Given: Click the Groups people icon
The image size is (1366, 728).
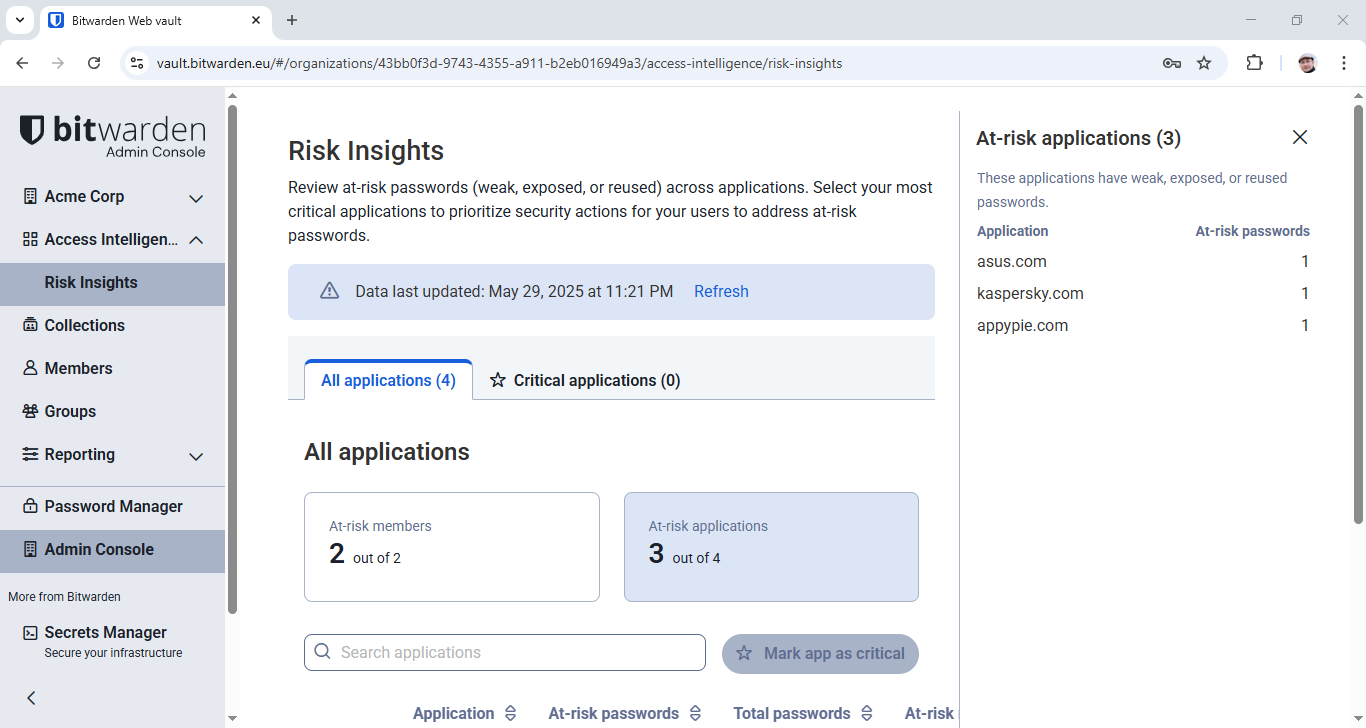Looking at the screenshot, I should tap(30, 411).
